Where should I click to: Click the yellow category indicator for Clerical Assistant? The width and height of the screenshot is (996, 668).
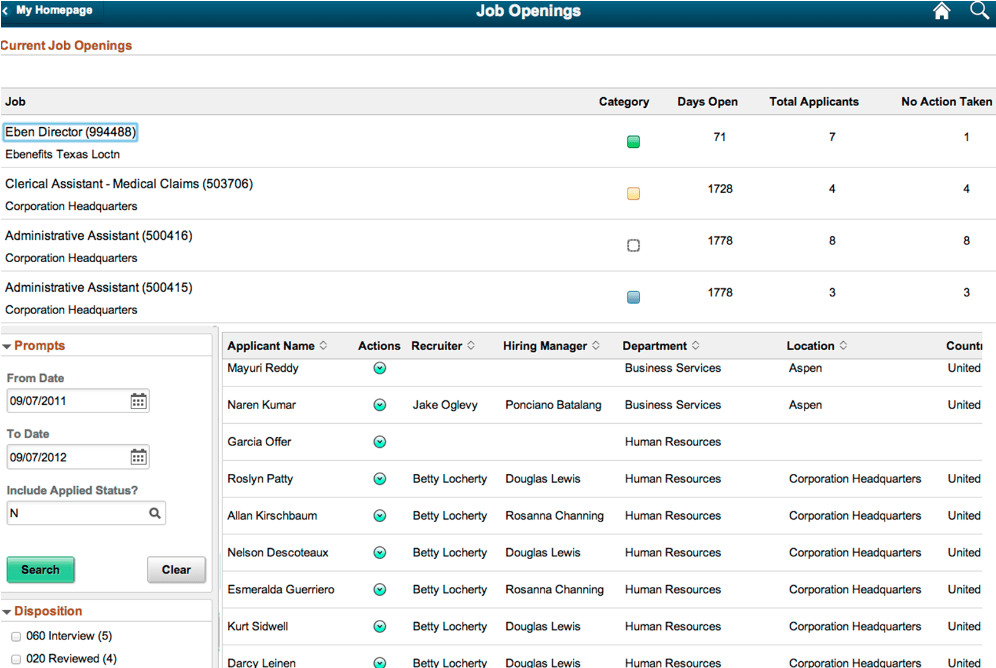[633, 193]
